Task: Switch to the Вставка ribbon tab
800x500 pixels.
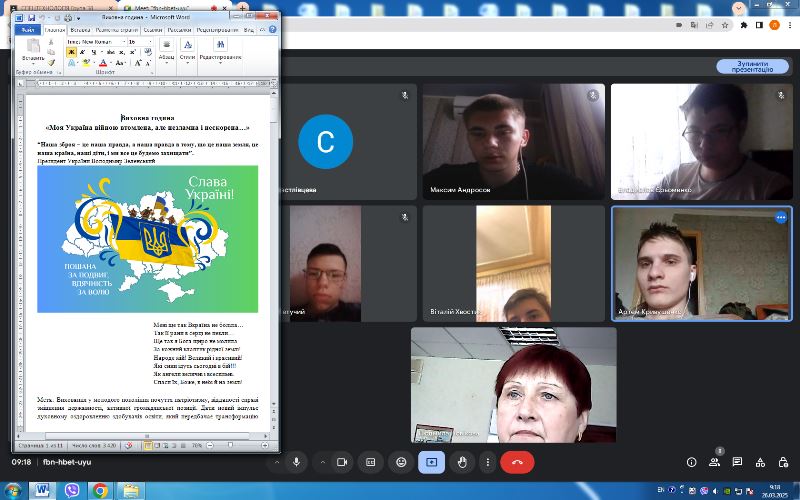Action: [x=80, y=30]
